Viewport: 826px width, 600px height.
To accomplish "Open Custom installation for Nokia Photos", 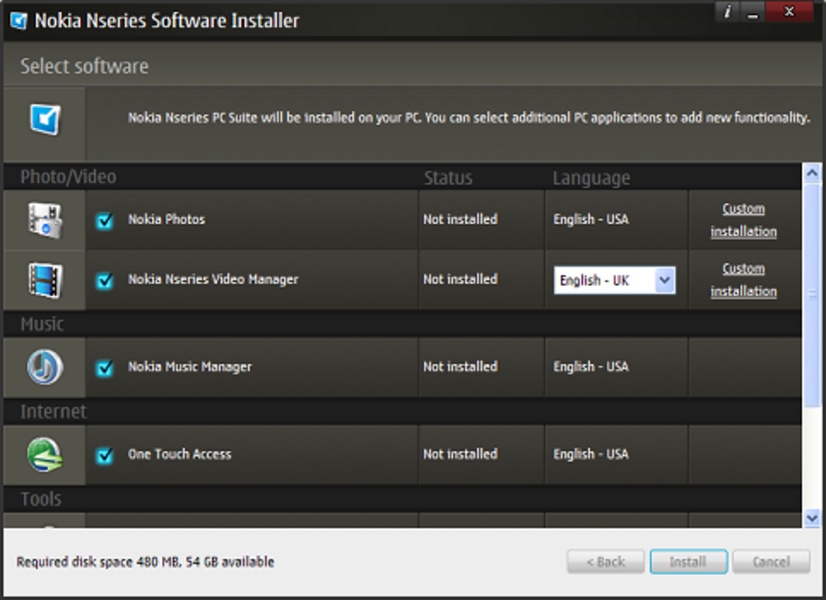I will [x=743, y=220].
